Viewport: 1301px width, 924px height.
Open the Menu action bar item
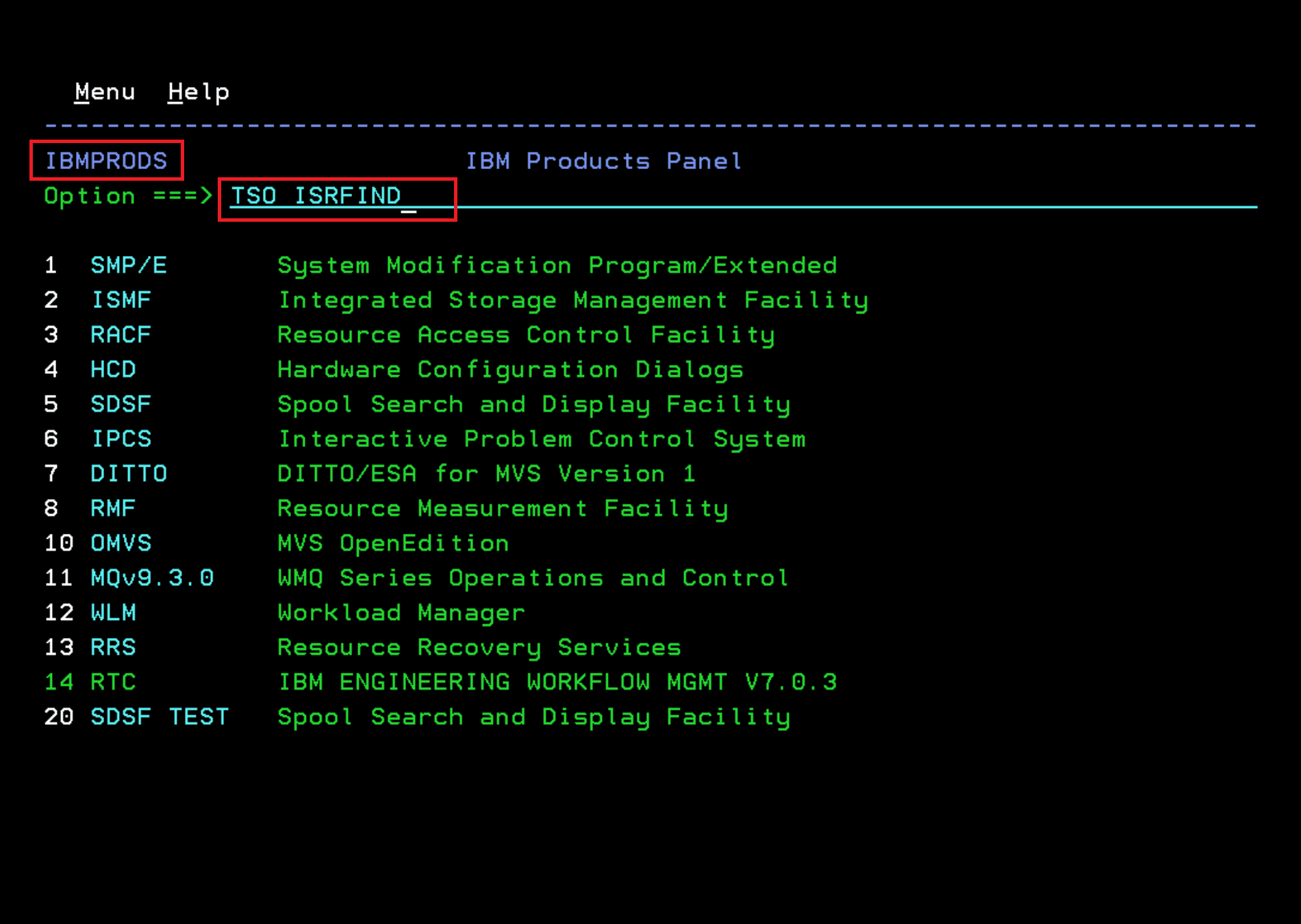pyautogui.click(x=105, y=92)
